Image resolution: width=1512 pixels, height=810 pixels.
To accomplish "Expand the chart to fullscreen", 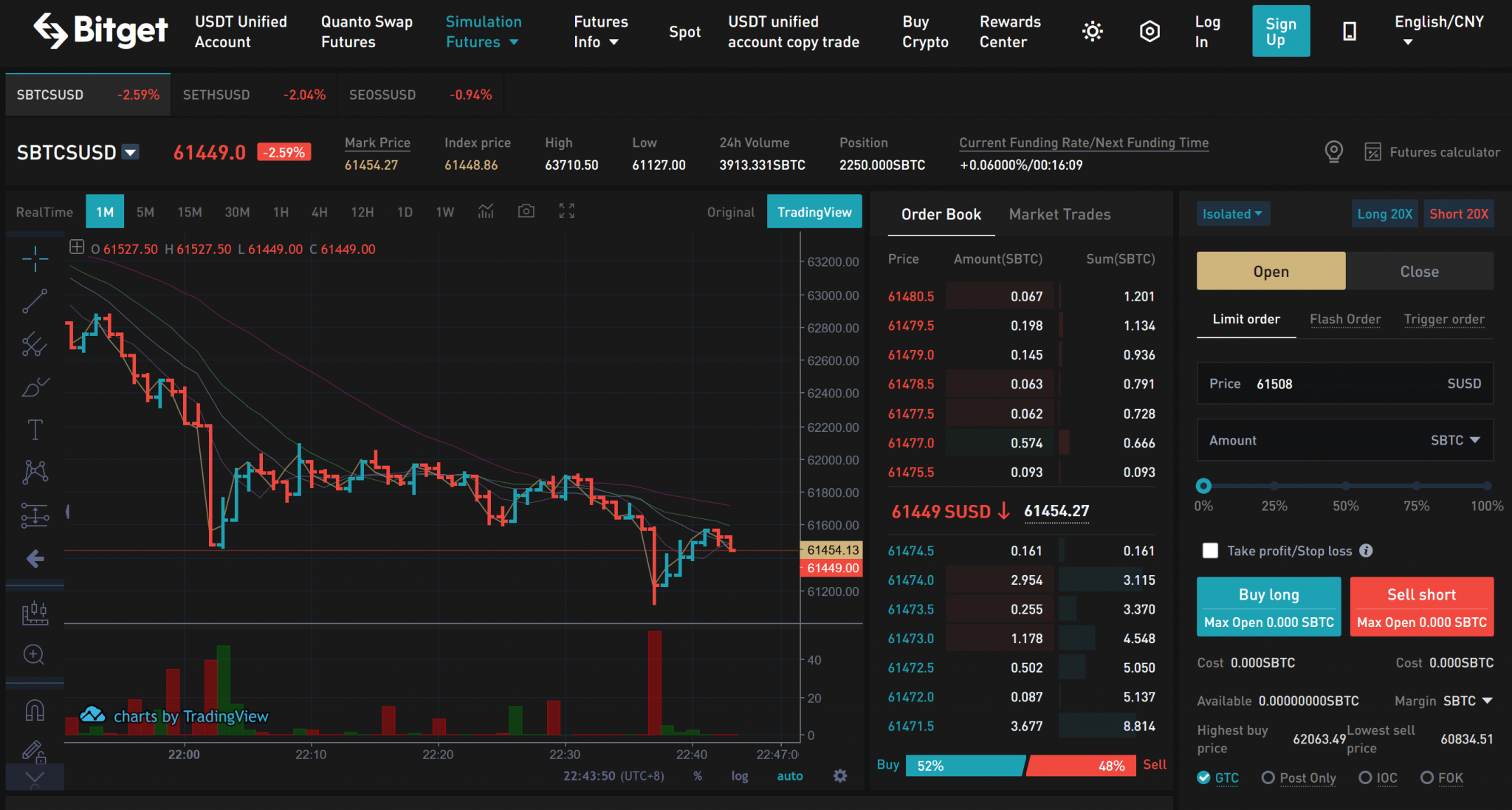I will coord(566,211).
